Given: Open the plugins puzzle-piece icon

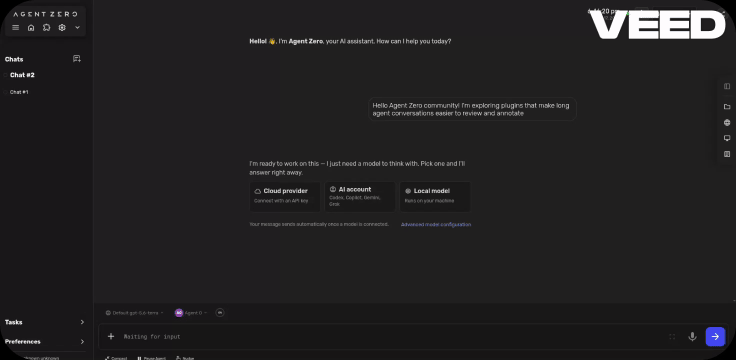Looking at the screenshot, I should (46, 28).
